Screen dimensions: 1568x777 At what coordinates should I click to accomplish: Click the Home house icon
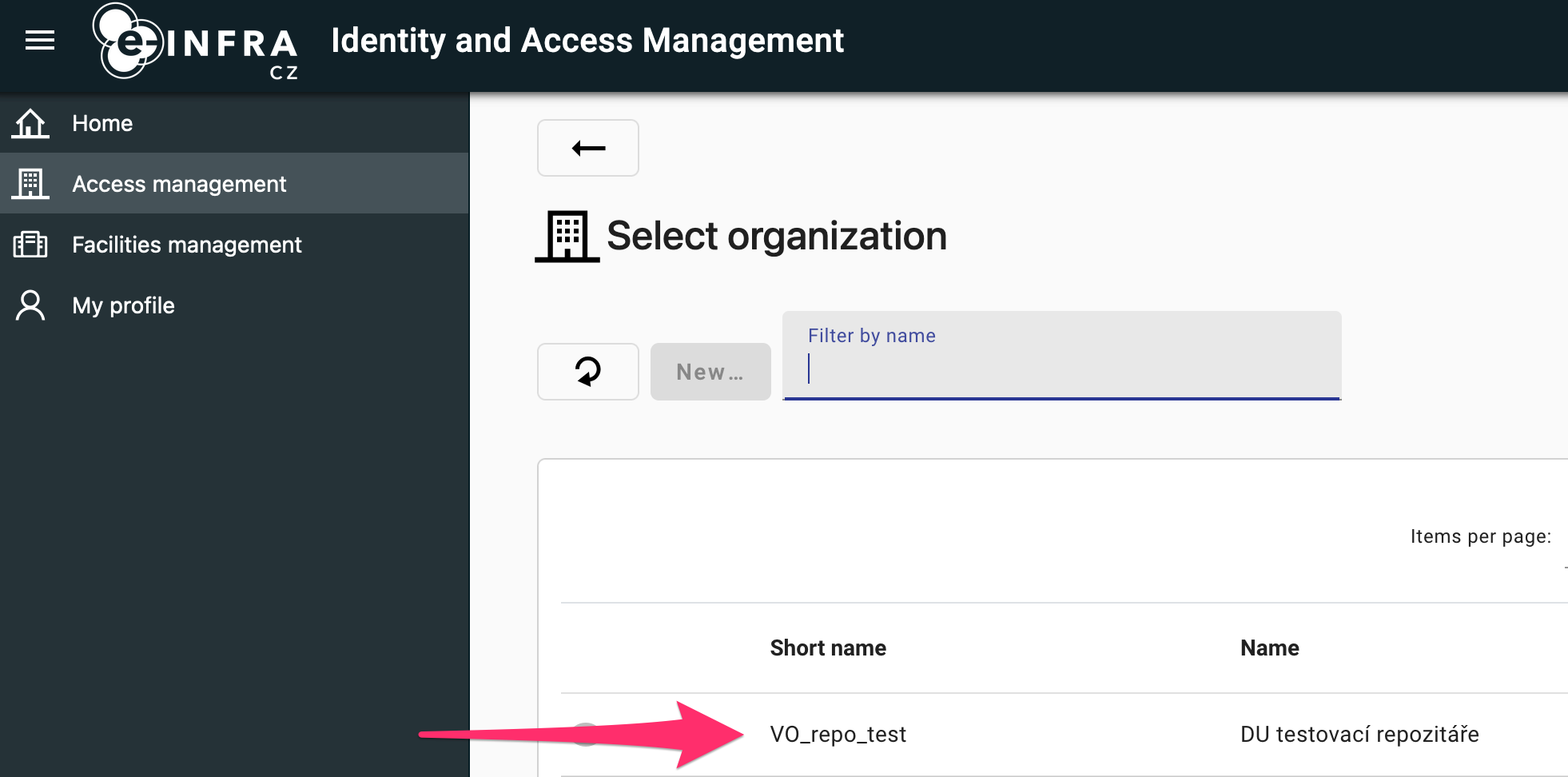pos(30,124)
